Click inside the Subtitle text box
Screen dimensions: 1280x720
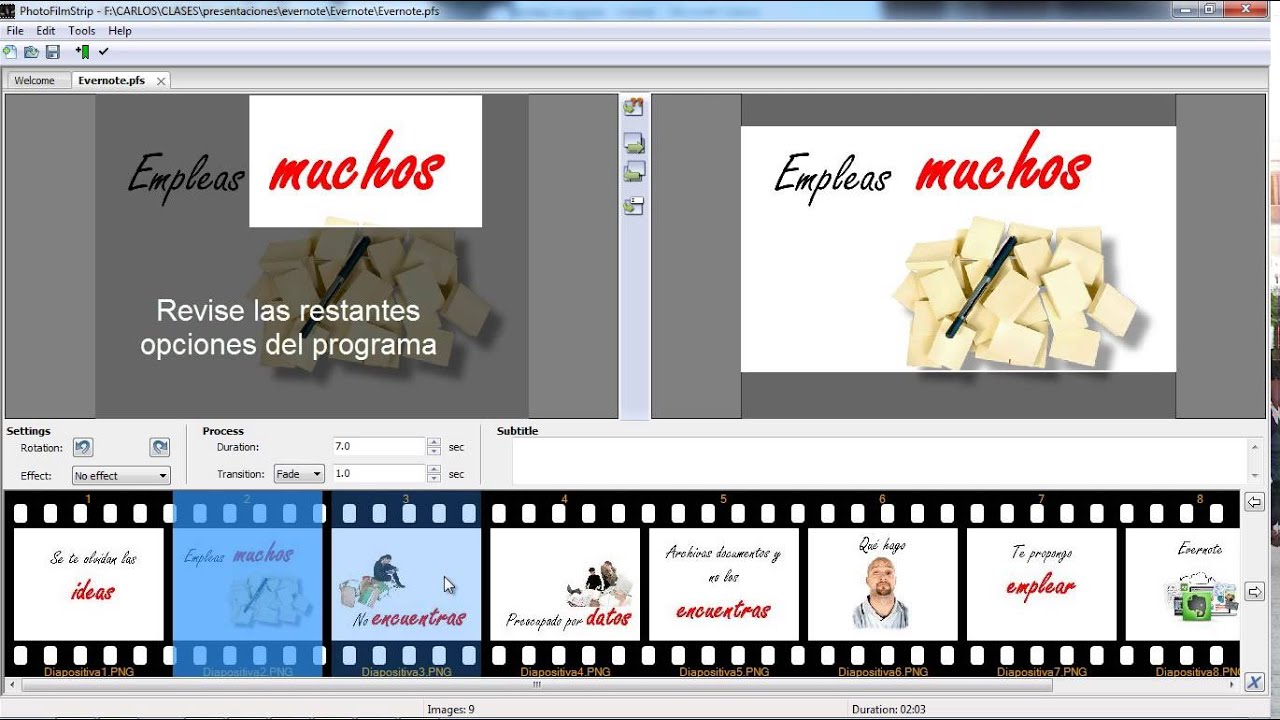coord(880,461)
